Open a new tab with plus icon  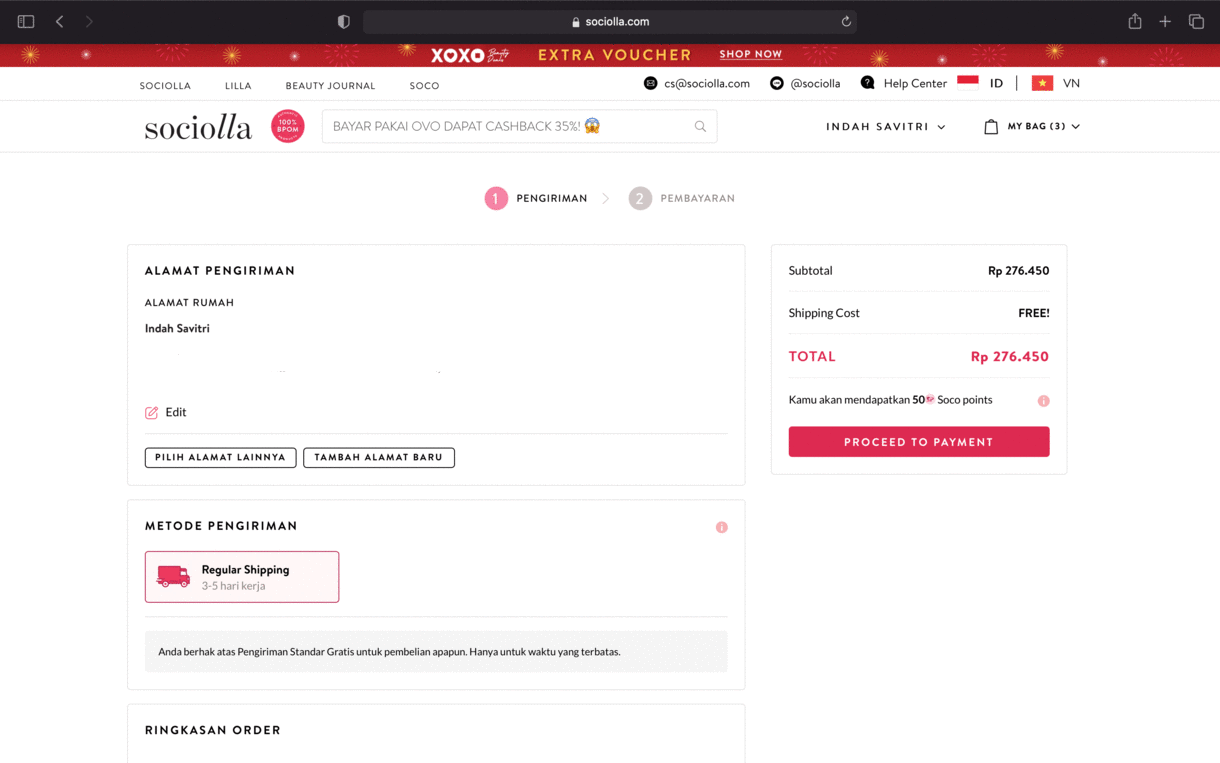(1165, 21)
